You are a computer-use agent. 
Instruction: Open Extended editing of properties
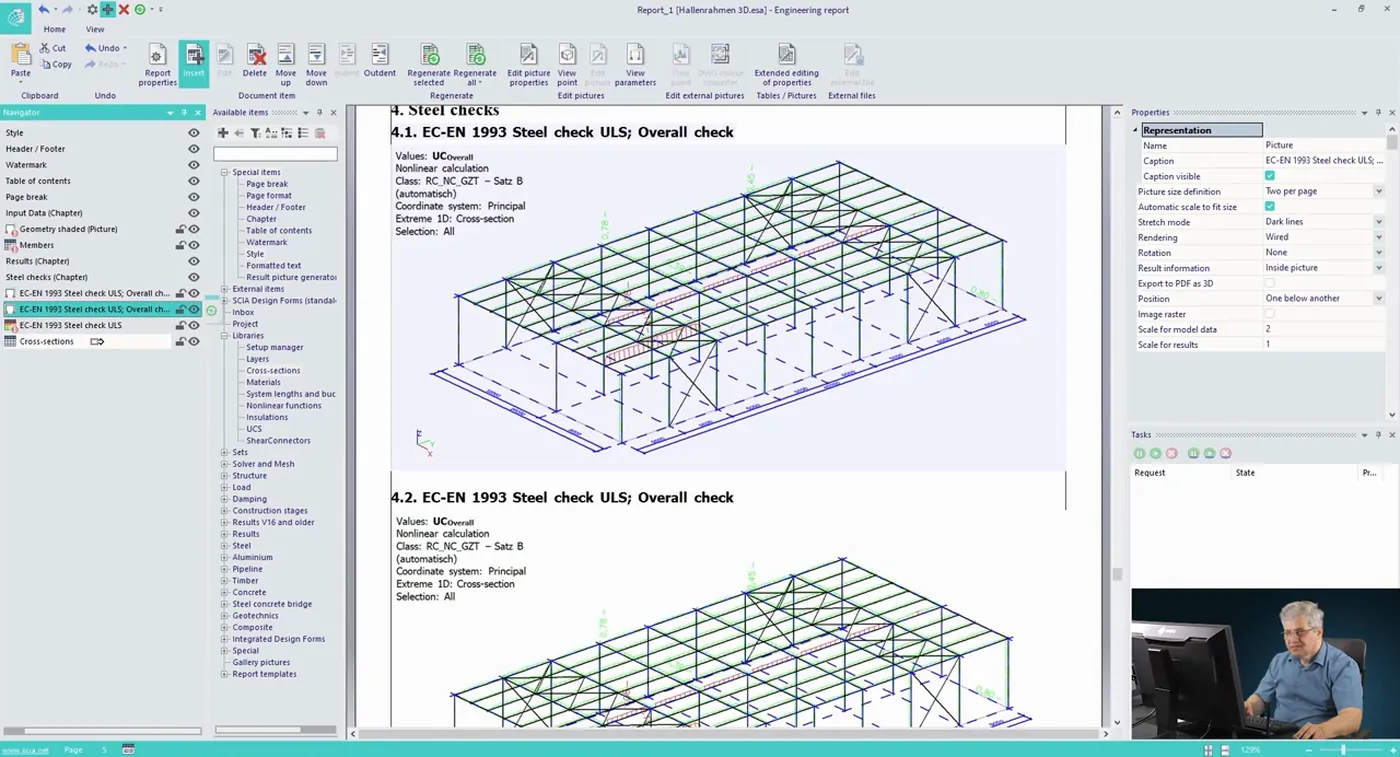[786, 64]
